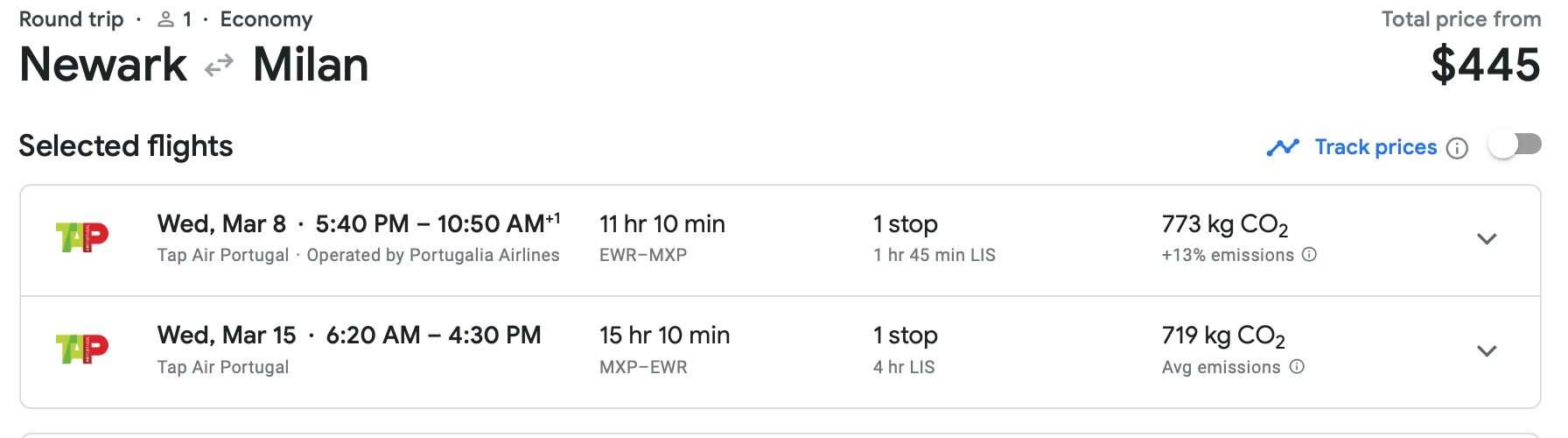Screen dimensions: 1568x438
Task: Click the Economy cabin class label
Action: 266,19
